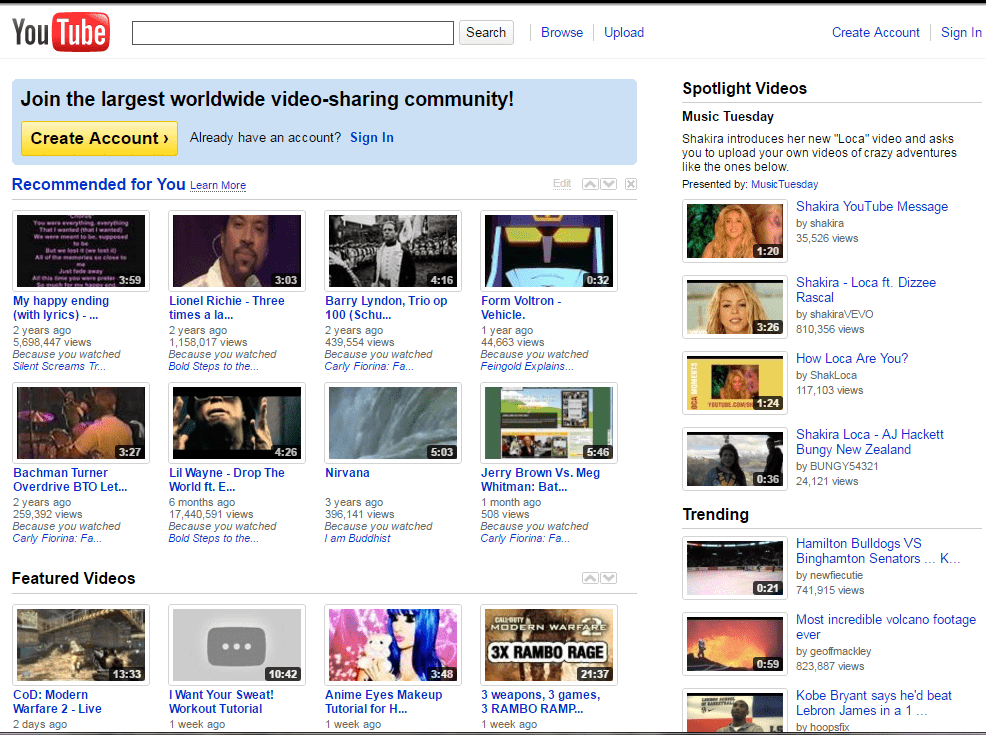Open My happy ending lyrics video thumbnail
Image resolution: width=986 pixels, height=735 pixels.
pyautogui.click(x=81, y=251)
